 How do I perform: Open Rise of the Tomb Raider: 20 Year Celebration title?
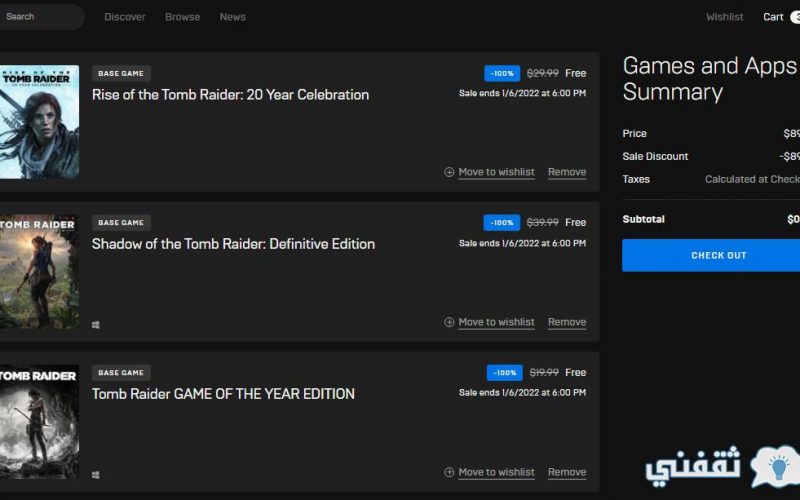click(x=230, y=95)
